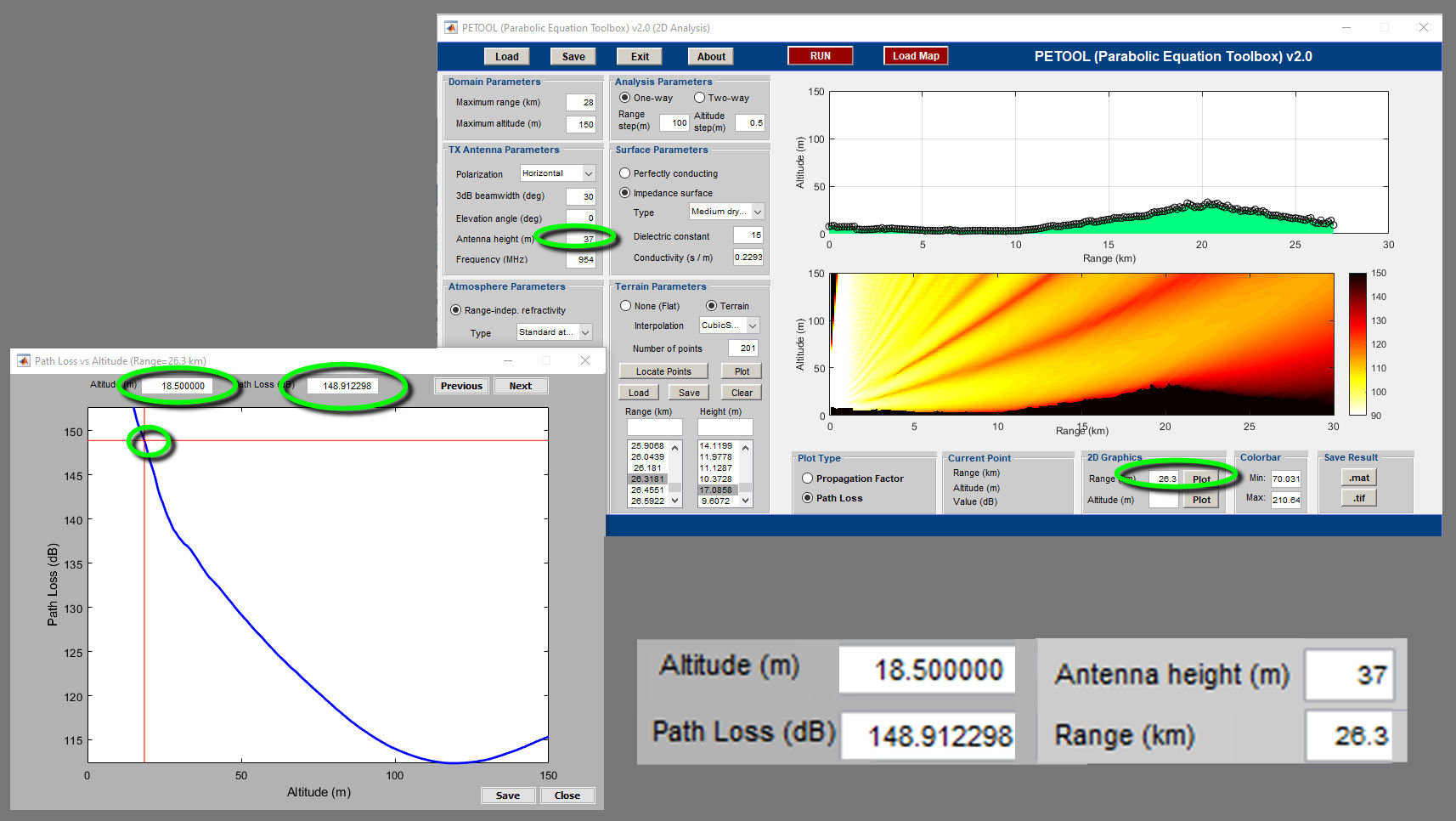
Task: Open the About dialog
Action: click(711, 57)
